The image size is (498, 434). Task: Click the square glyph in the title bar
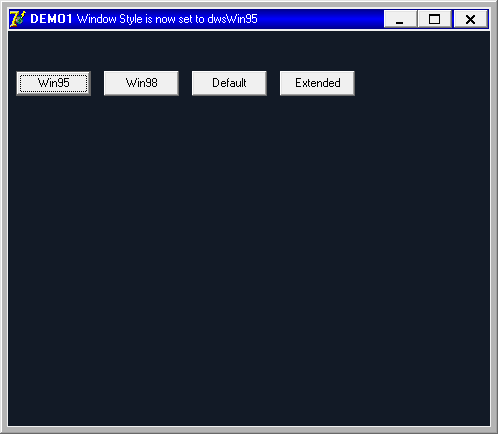pos(434,19)
